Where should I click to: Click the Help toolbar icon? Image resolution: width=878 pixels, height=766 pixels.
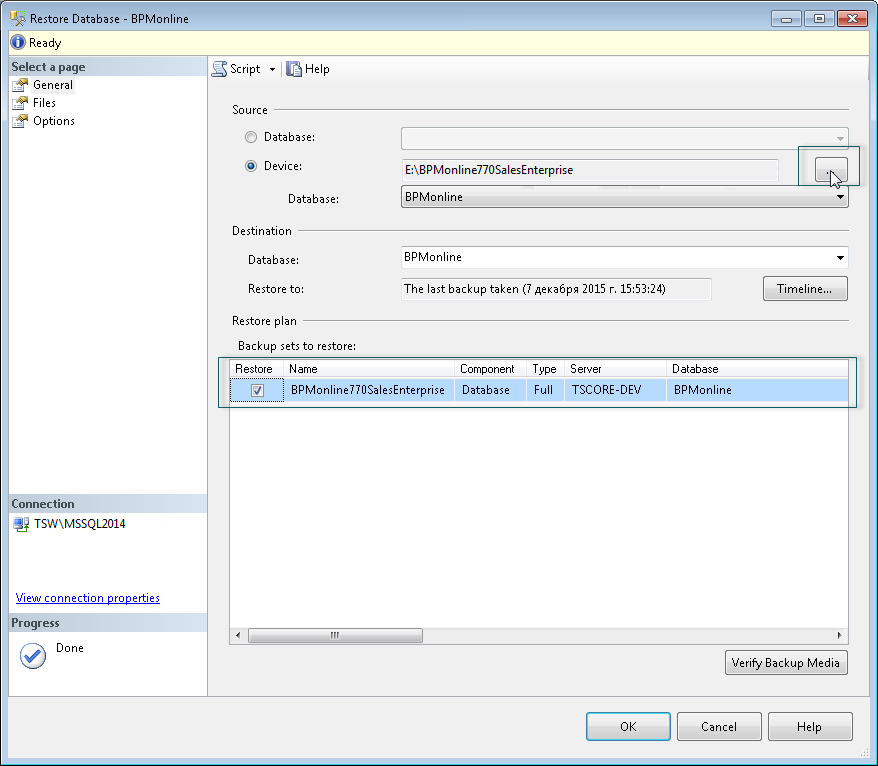point(293,69)
